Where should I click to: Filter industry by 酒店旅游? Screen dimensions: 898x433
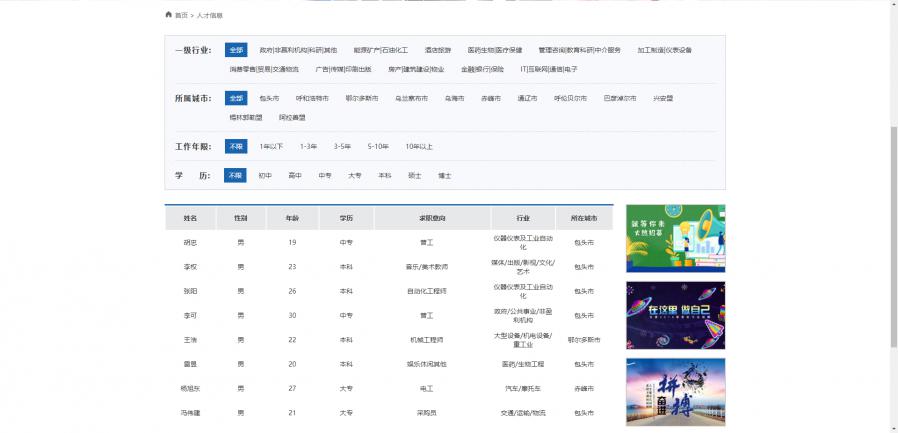click(438, 50)
